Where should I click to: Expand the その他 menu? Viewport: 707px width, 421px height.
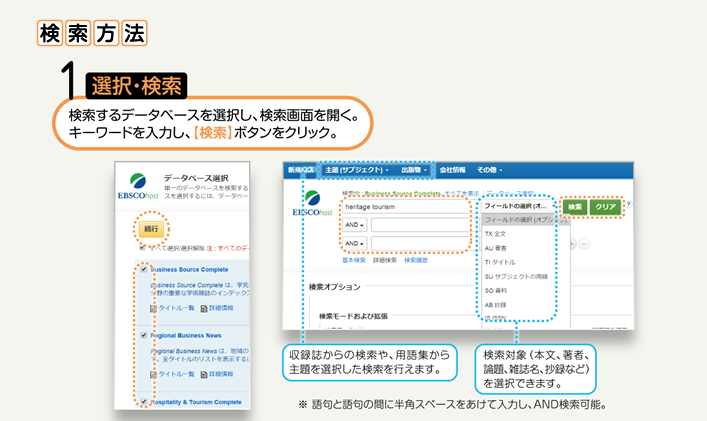[x=489, y=170]
